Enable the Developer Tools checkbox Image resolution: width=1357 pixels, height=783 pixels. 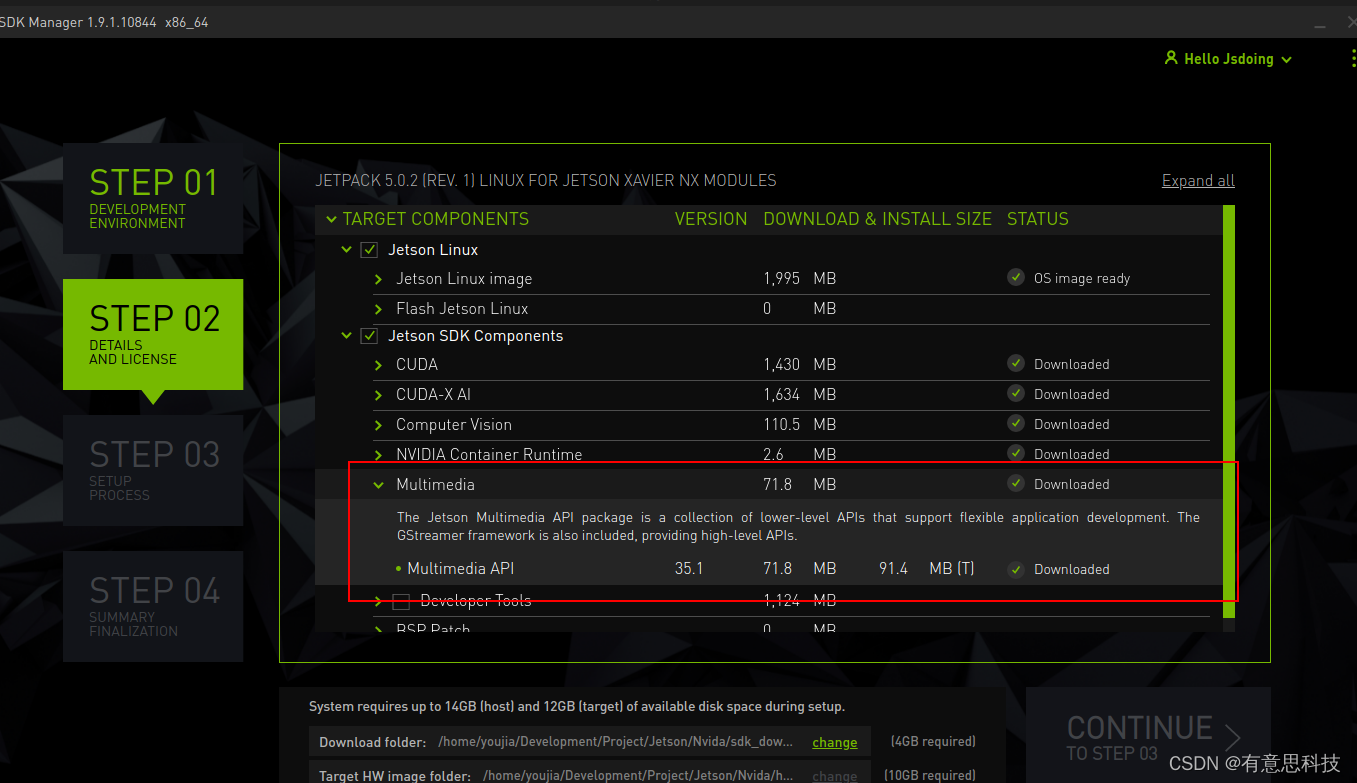click(401, 601)
